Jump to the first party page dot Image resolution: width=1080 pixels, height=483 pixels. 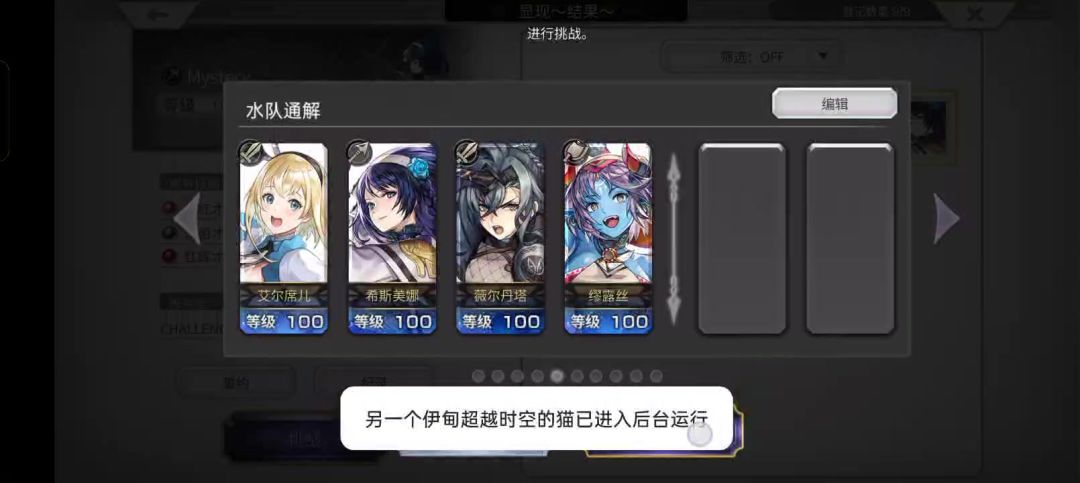point(478,376)
